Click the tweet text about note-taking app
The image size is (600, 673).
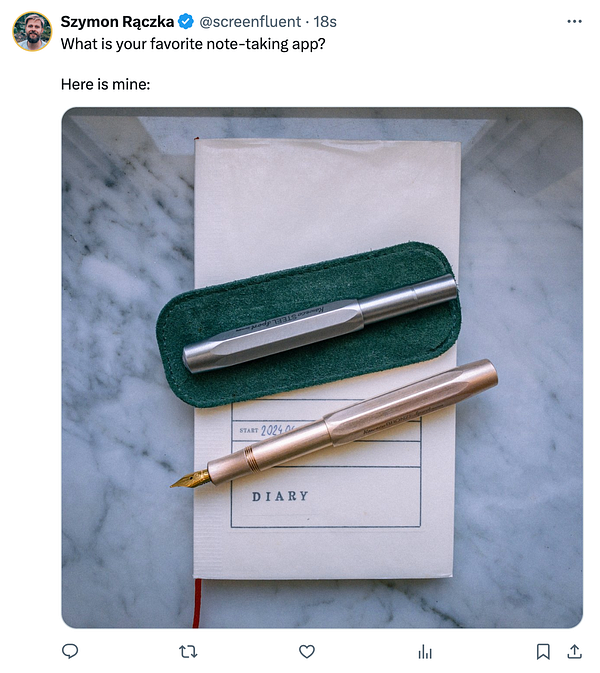[193, 44]
